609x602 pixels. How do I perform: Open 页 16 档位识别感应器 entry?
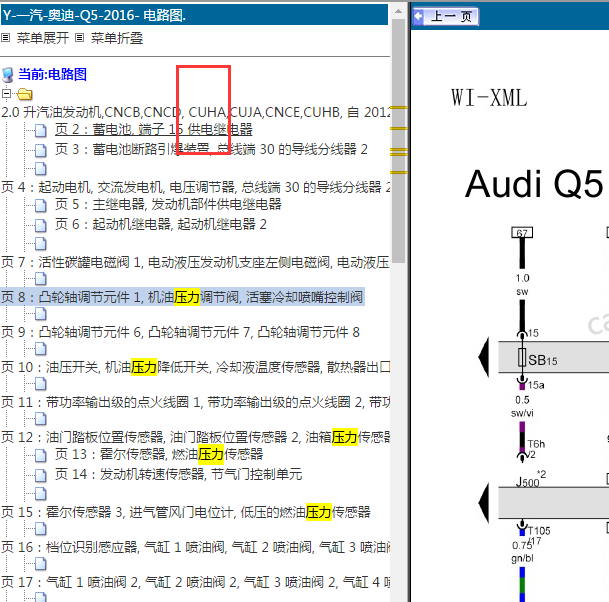point(195,547)
